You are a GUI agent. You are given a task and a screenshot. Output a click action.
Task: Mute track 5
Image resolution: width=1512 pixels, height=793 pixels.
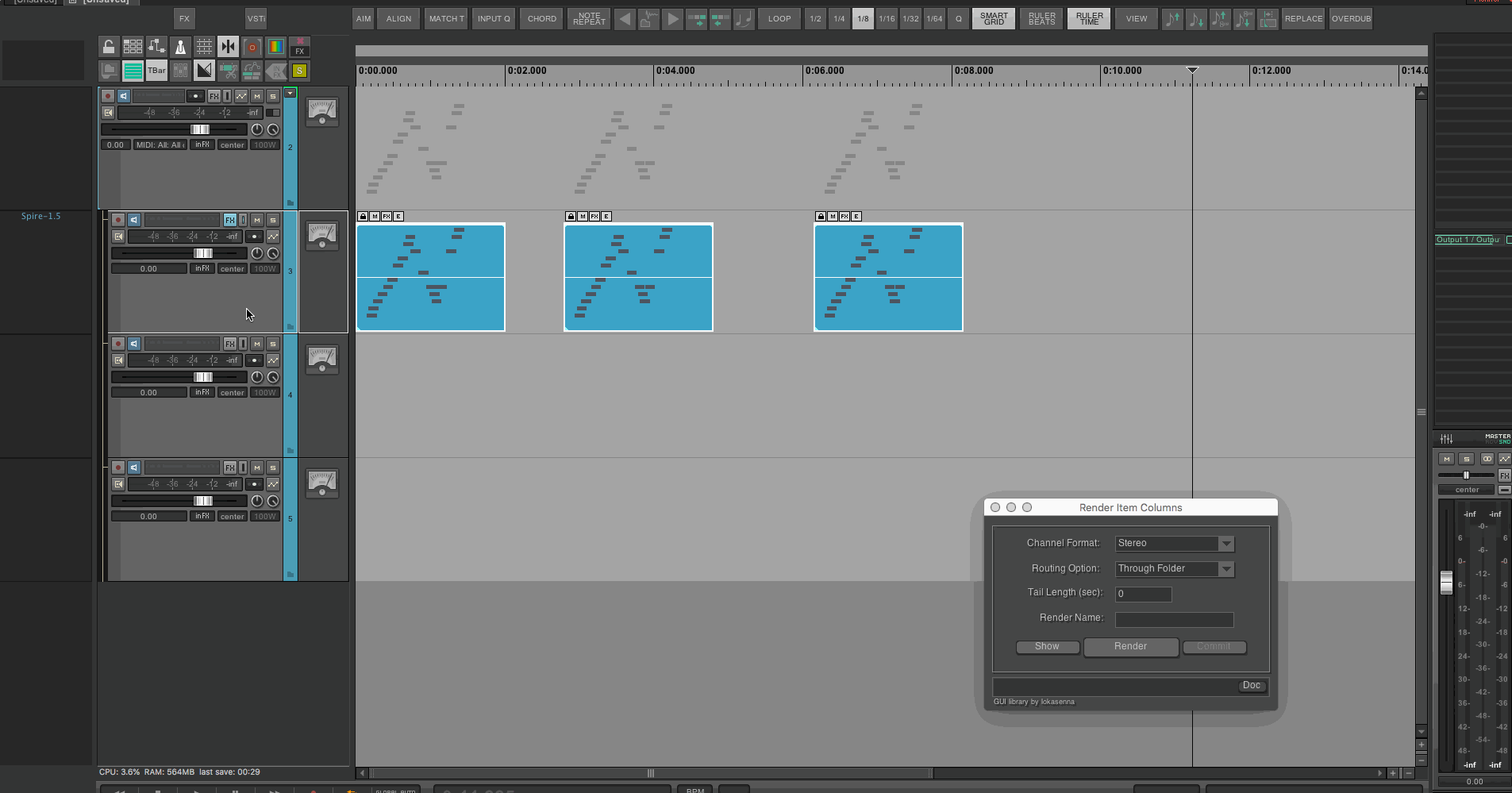(x=257, y=468)
